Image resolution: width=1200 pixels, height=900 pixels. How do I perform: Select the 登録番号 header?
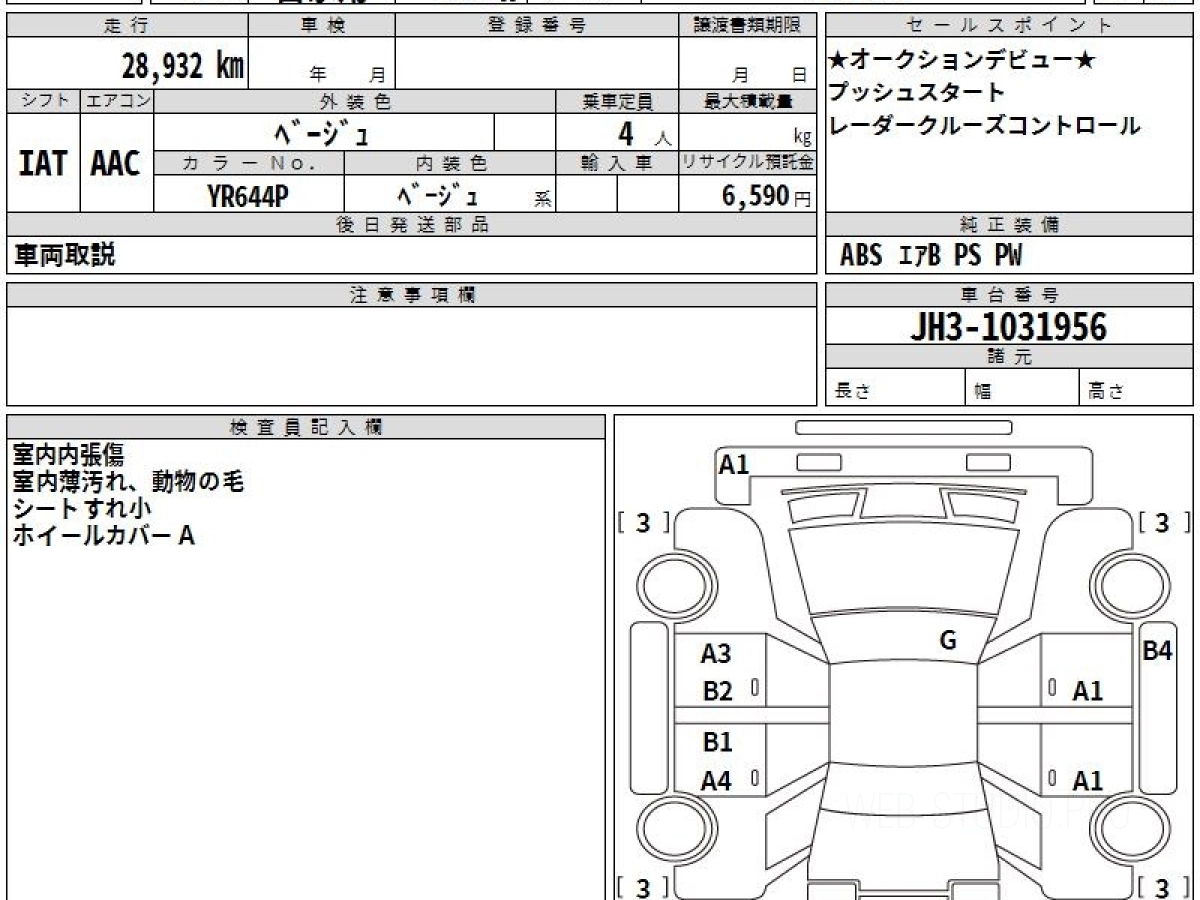tap(536, 26)
